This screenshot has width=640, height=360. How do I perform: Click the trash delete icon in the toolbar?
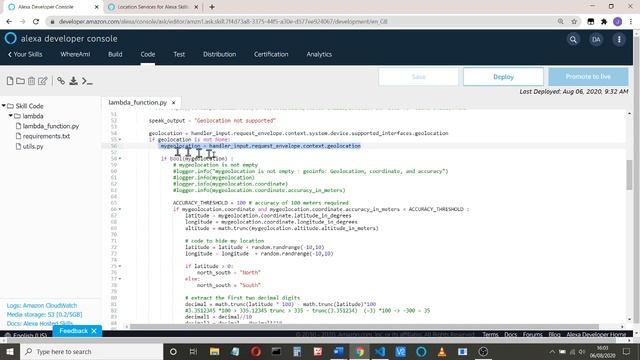click(x=31, y=81)
